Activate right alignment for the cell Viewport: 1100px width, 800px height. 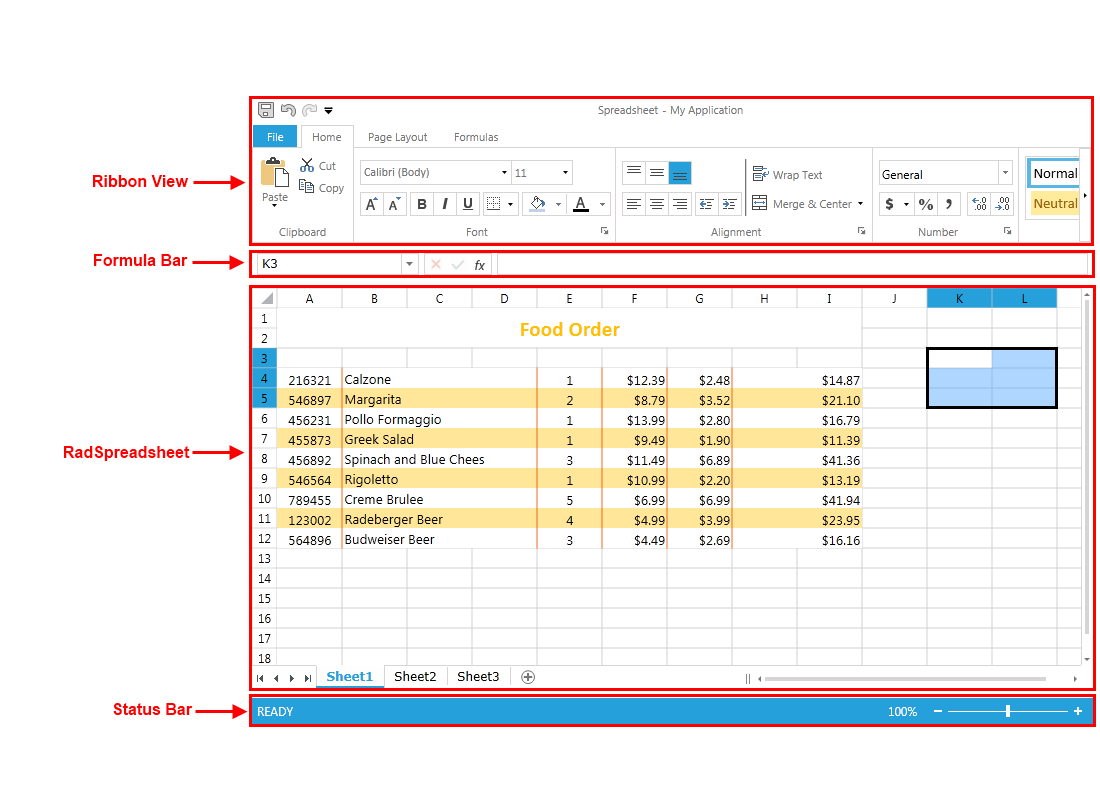[680, 203]
